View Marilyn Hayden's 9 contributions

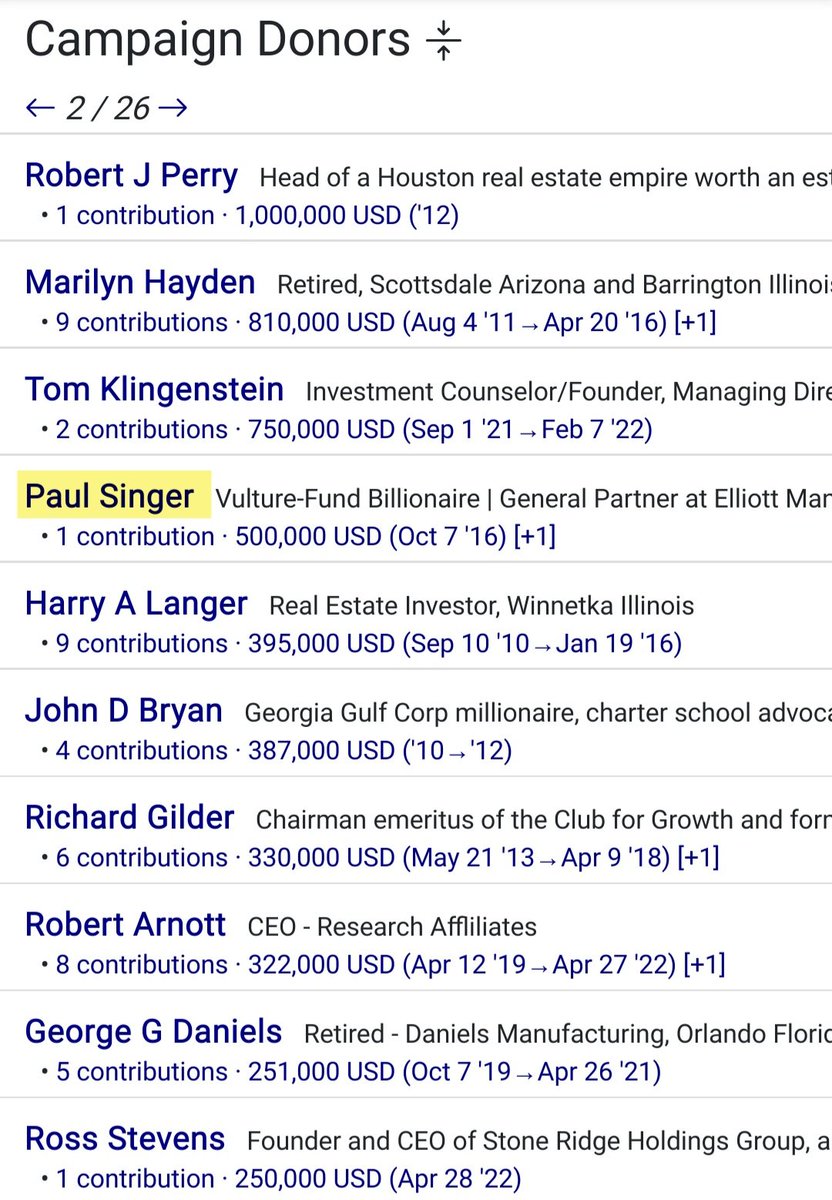(x=142, y=323)
